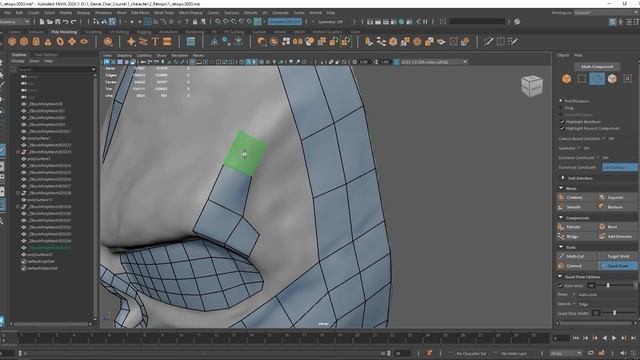Select Edge component icon in Modeling Toolkit
The image size is (640, 360).
point(597,79)
